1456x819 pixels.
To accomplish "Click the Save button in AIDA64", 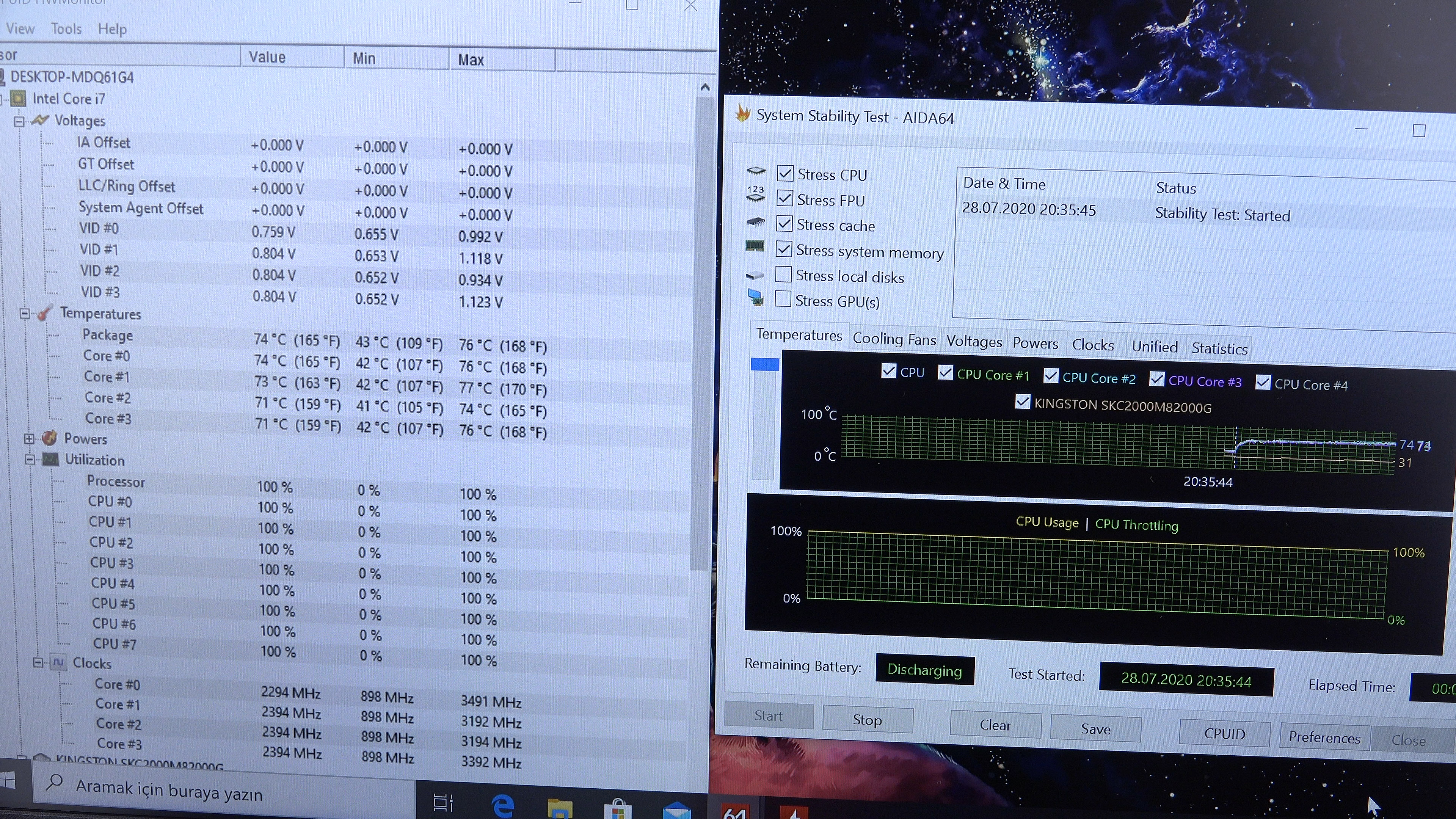I will point(1096,728).
